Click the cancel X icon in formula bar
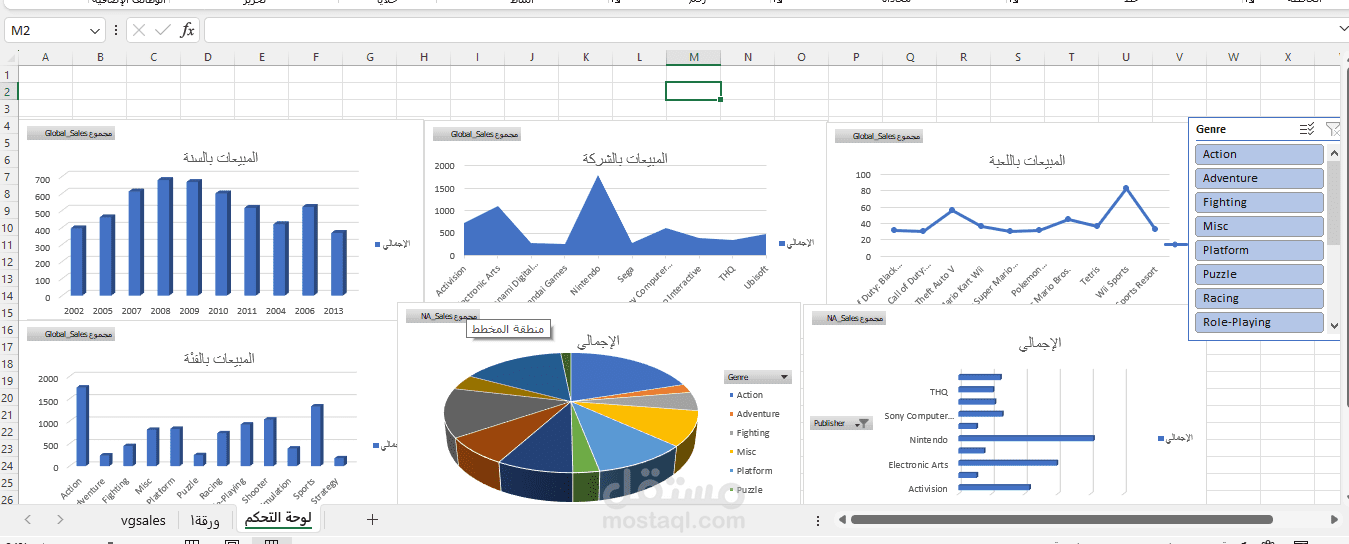Viewport: 1349px width, 544px height. (x=139, y=30)
